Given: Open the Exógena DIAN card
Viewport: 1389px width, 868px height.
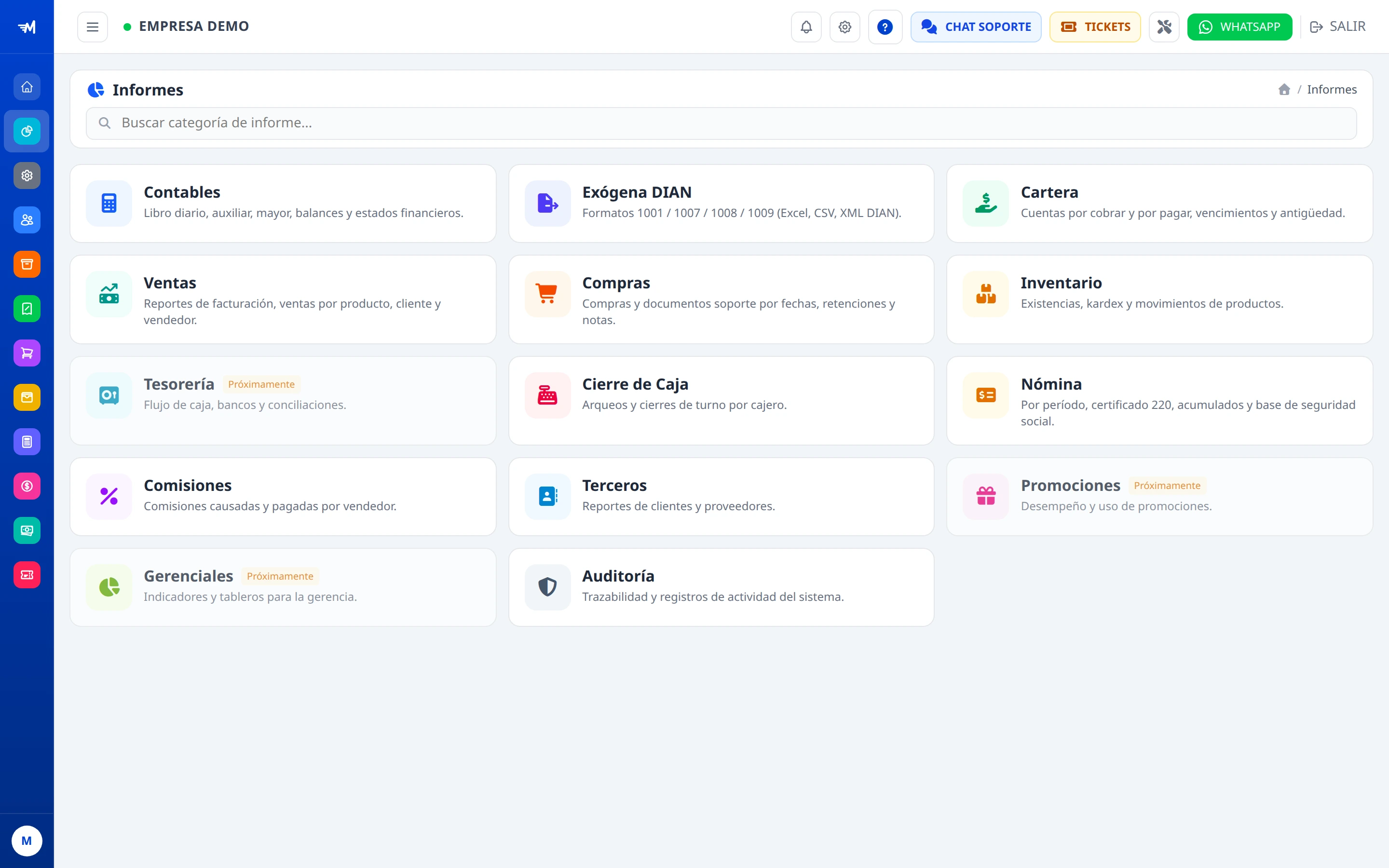Looking at the screenshot, I should [x=722, y=204].
